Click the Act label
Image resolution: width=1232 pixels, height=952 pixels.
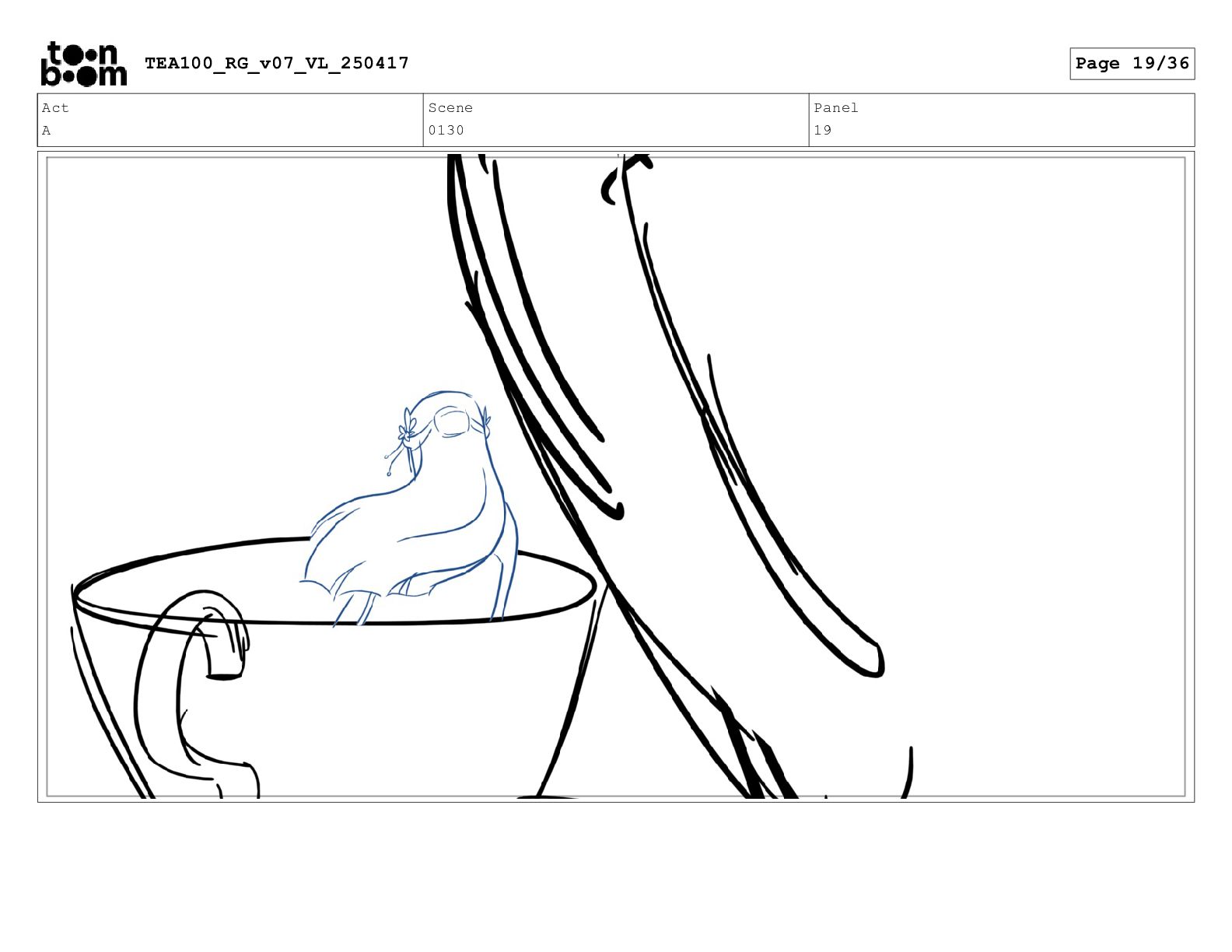click(55, 108)
